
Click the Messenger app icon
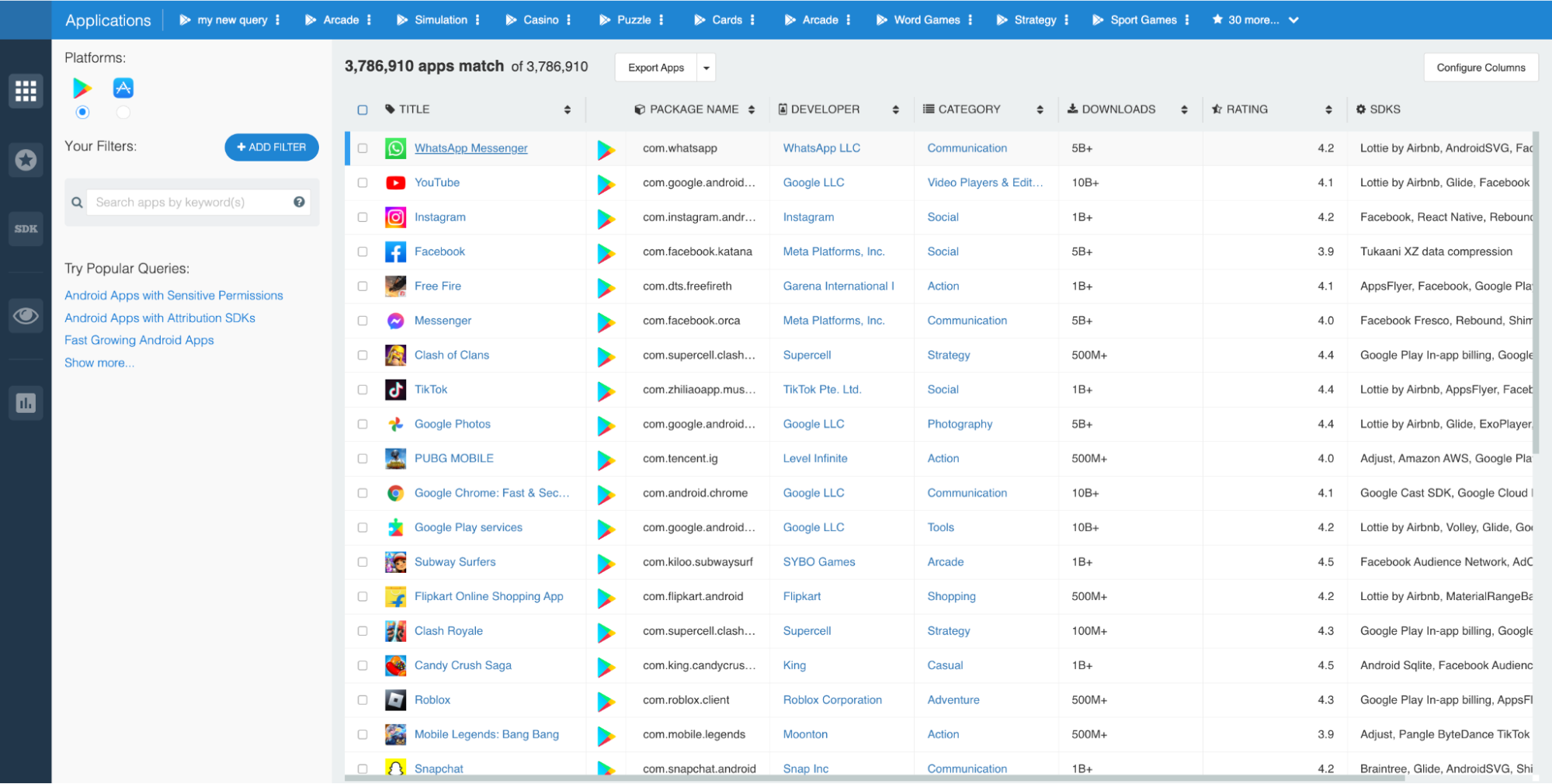[x=395, y=321]
